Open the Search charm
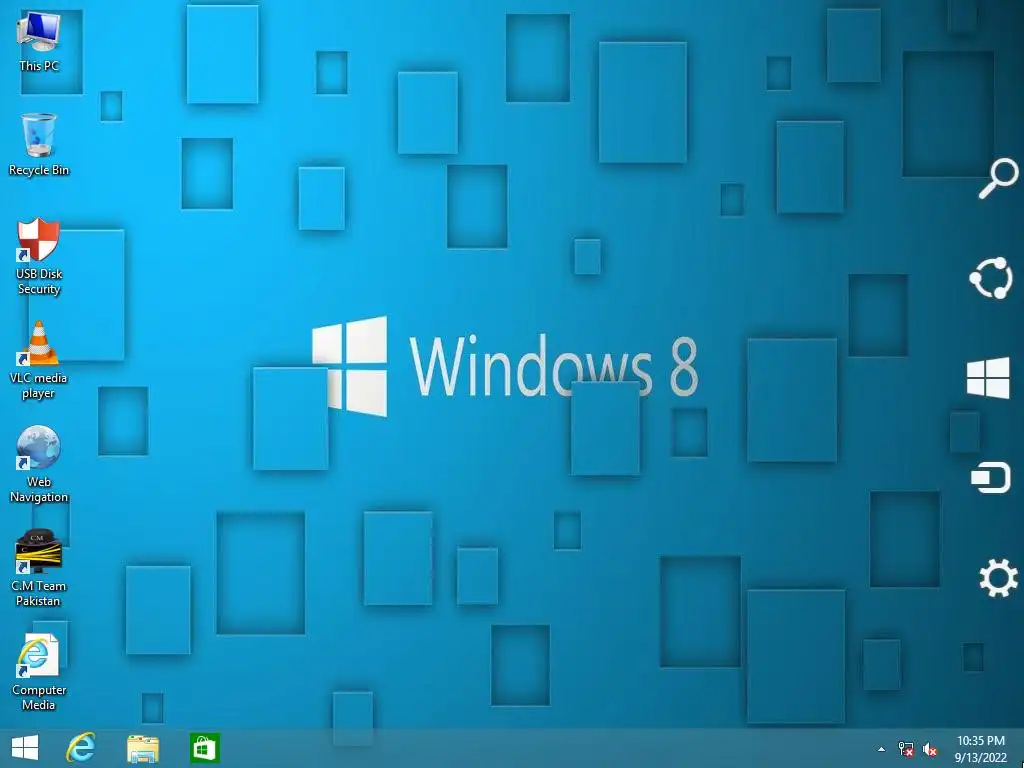The image size is (1024, 768). click(997, 178)
